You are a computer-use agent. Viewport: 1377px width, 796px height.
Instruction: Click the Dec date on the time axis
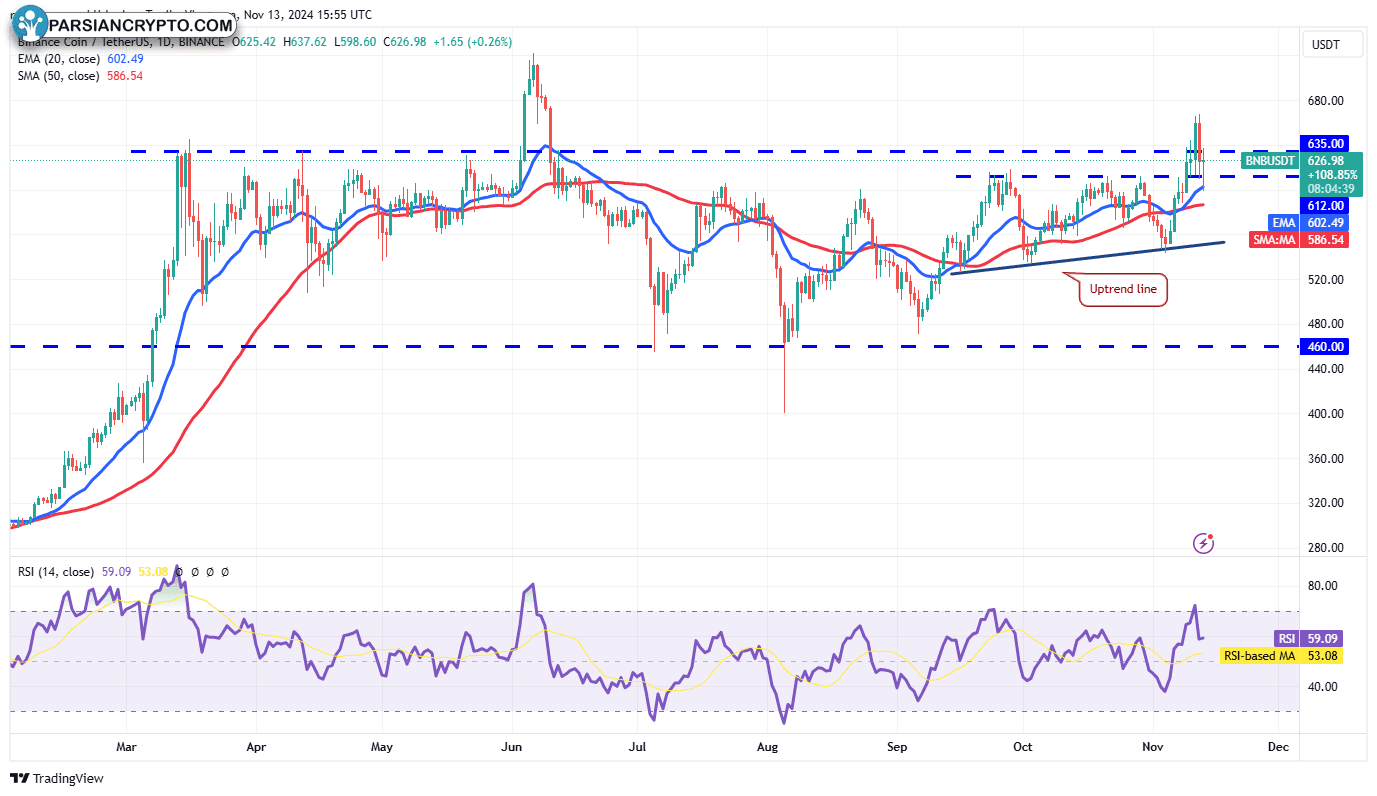click(1278, 746)
